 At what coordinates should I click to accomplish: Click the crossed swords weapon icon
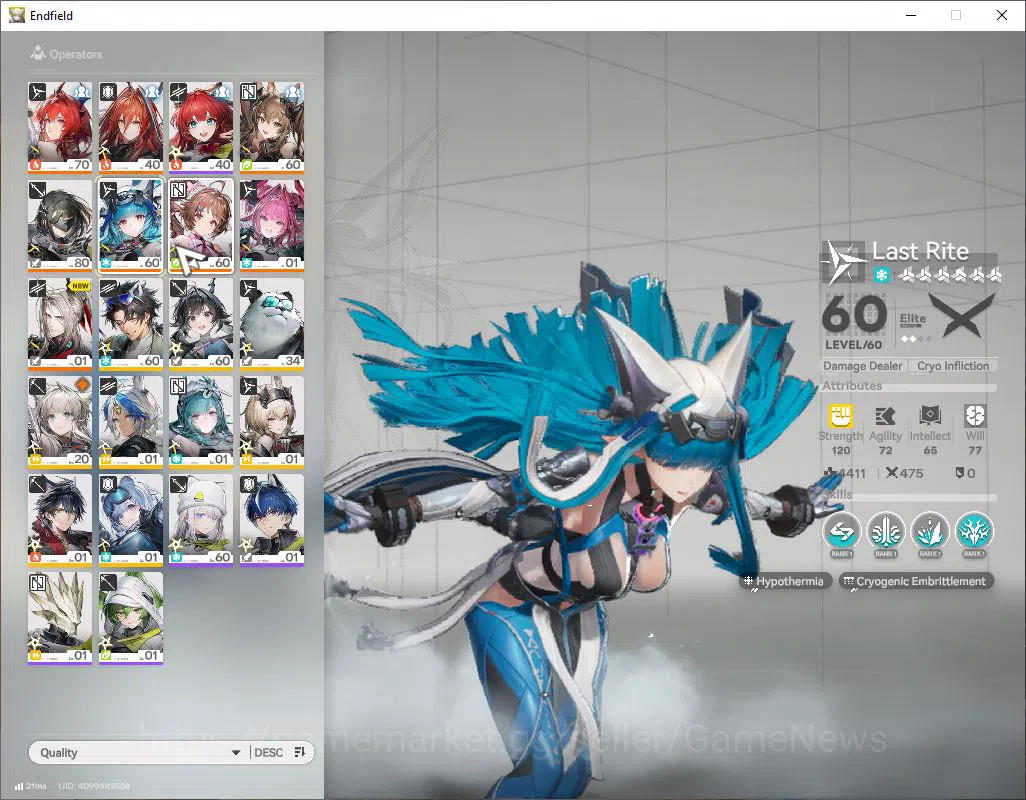(962, 314)
